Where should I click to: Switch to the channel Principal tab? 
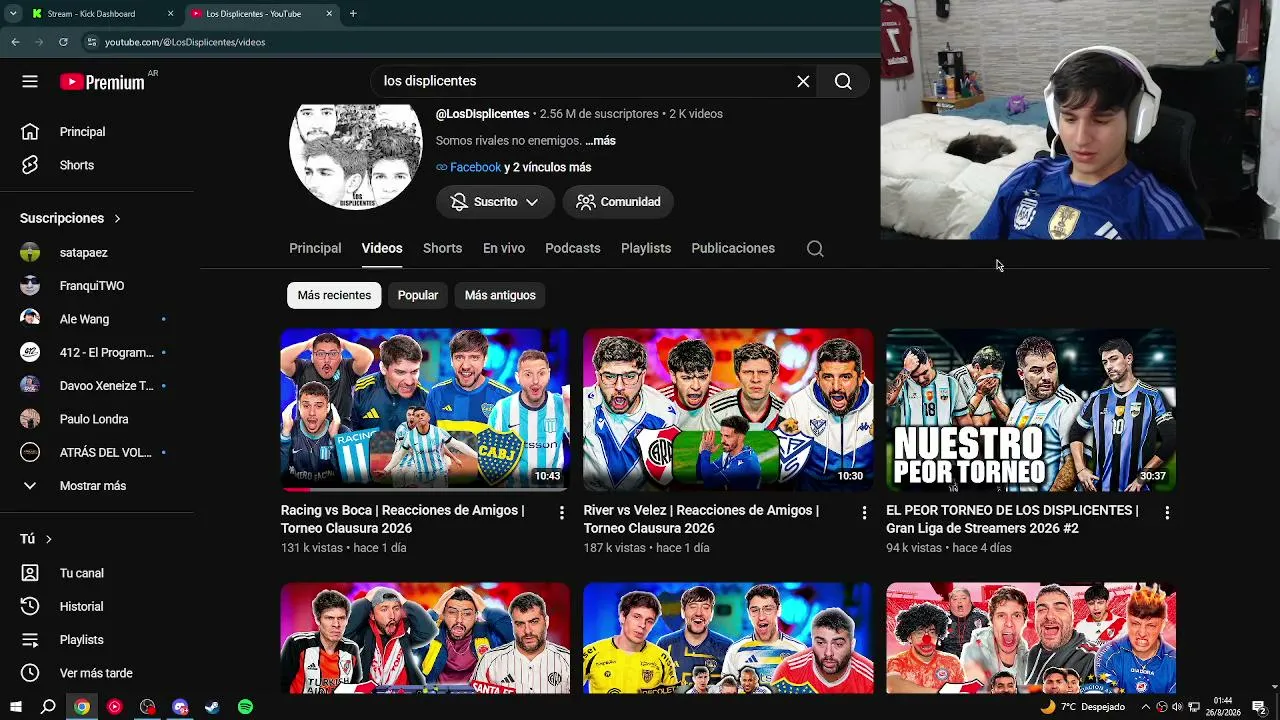point(315,248)
